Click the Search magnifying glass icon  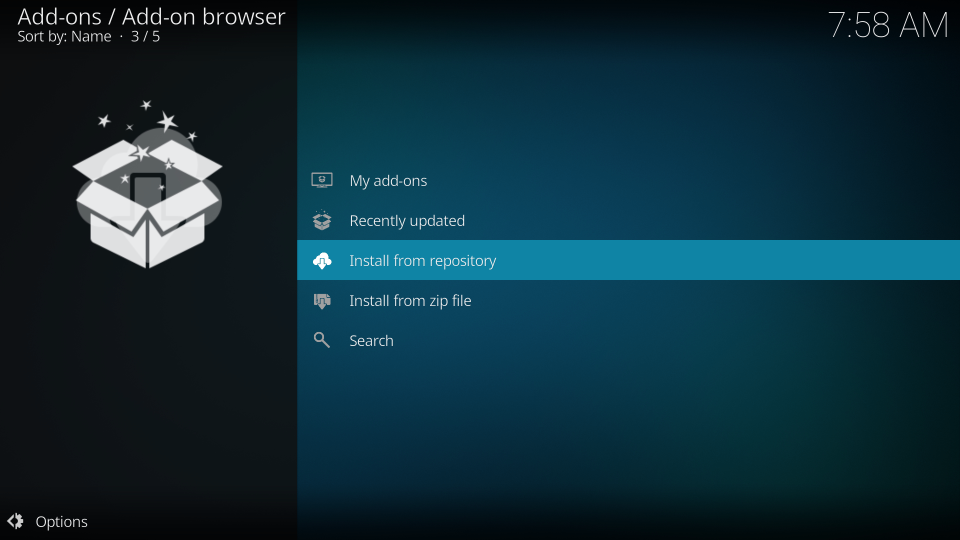point(321,341)
